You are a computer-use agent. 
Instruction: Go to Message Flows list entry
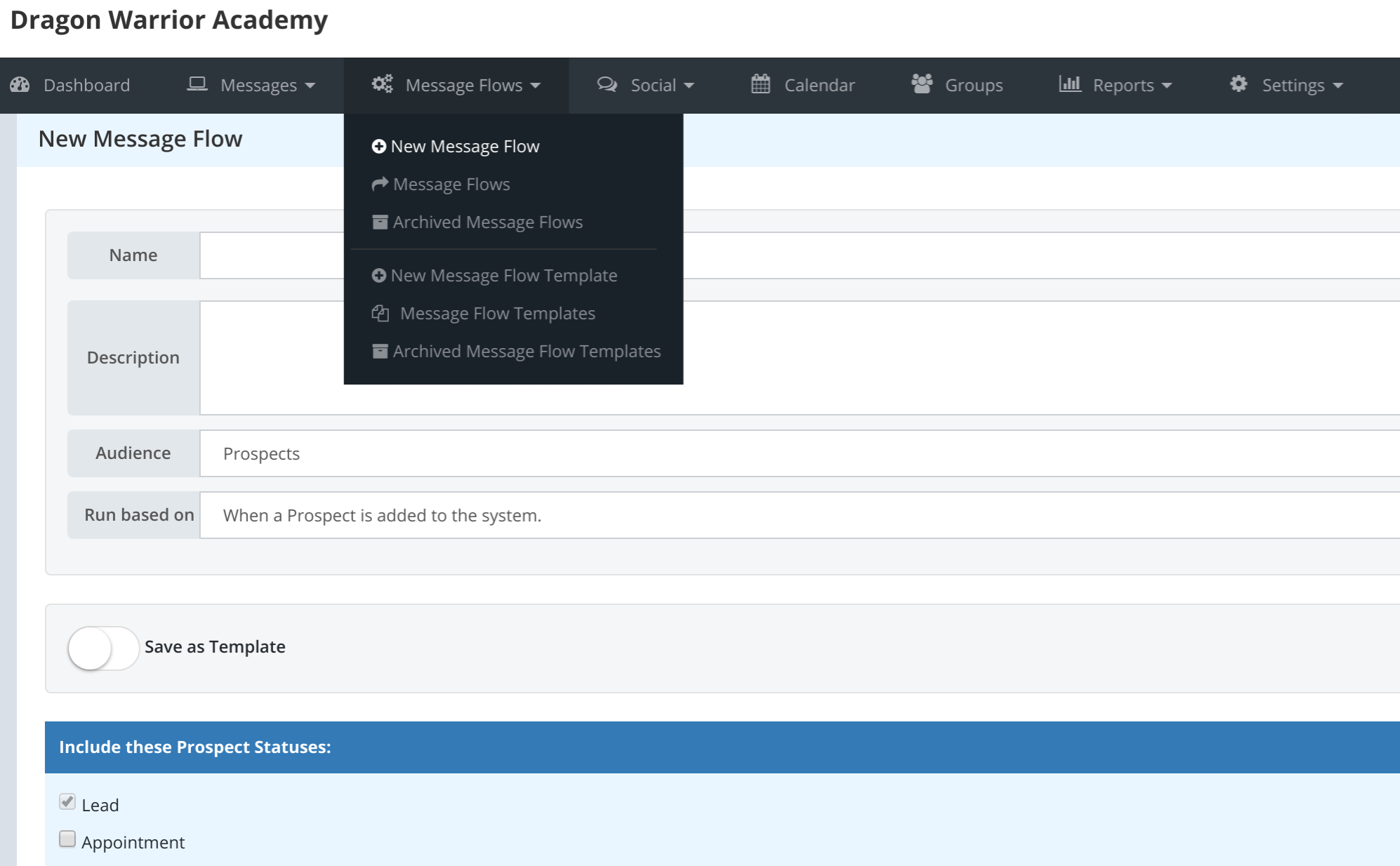pyautogui.click(x=451, y=185)
